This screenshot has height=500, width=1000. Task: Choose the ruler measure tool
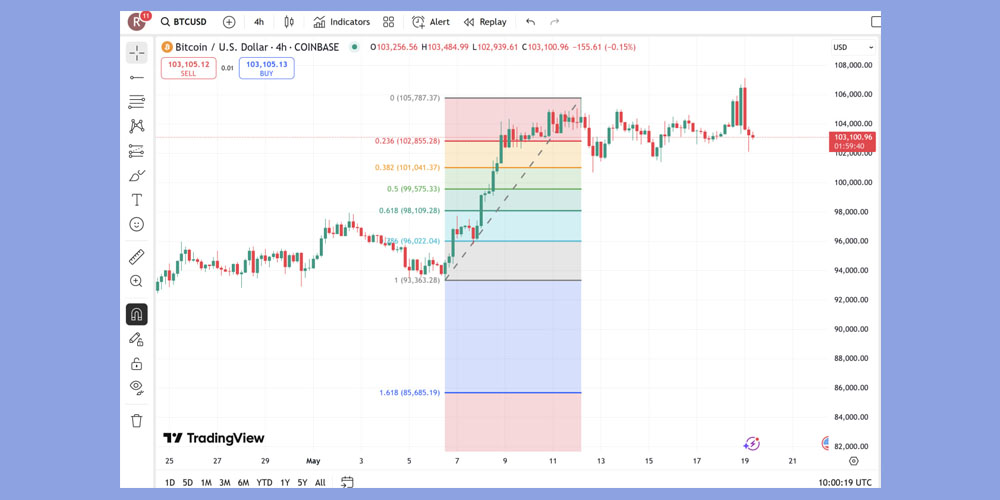pyautogui.click(x=137, y=257)
